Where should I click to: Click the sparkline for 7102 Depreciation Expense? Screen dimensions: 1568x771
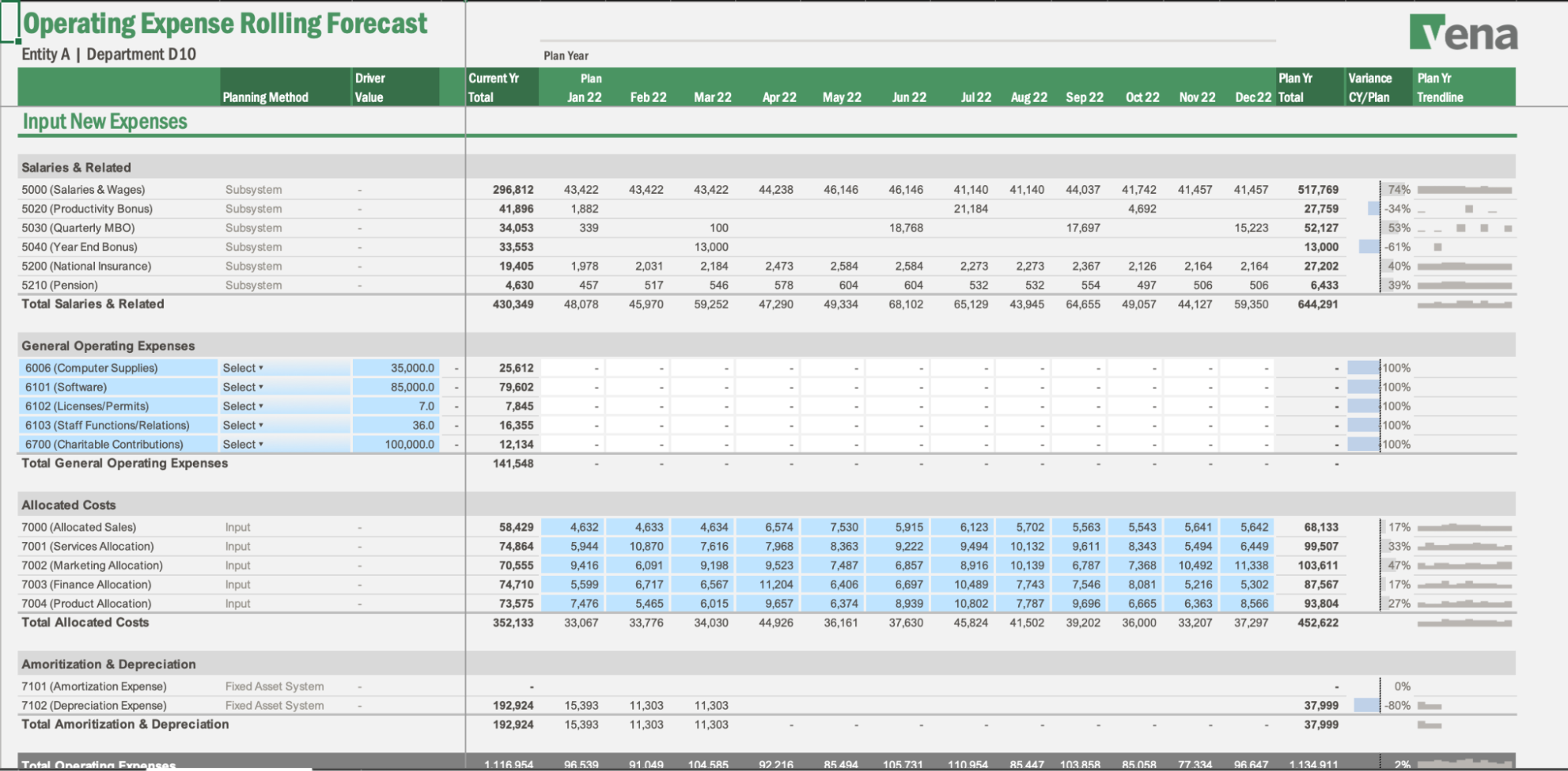(x=1430, y=706)
